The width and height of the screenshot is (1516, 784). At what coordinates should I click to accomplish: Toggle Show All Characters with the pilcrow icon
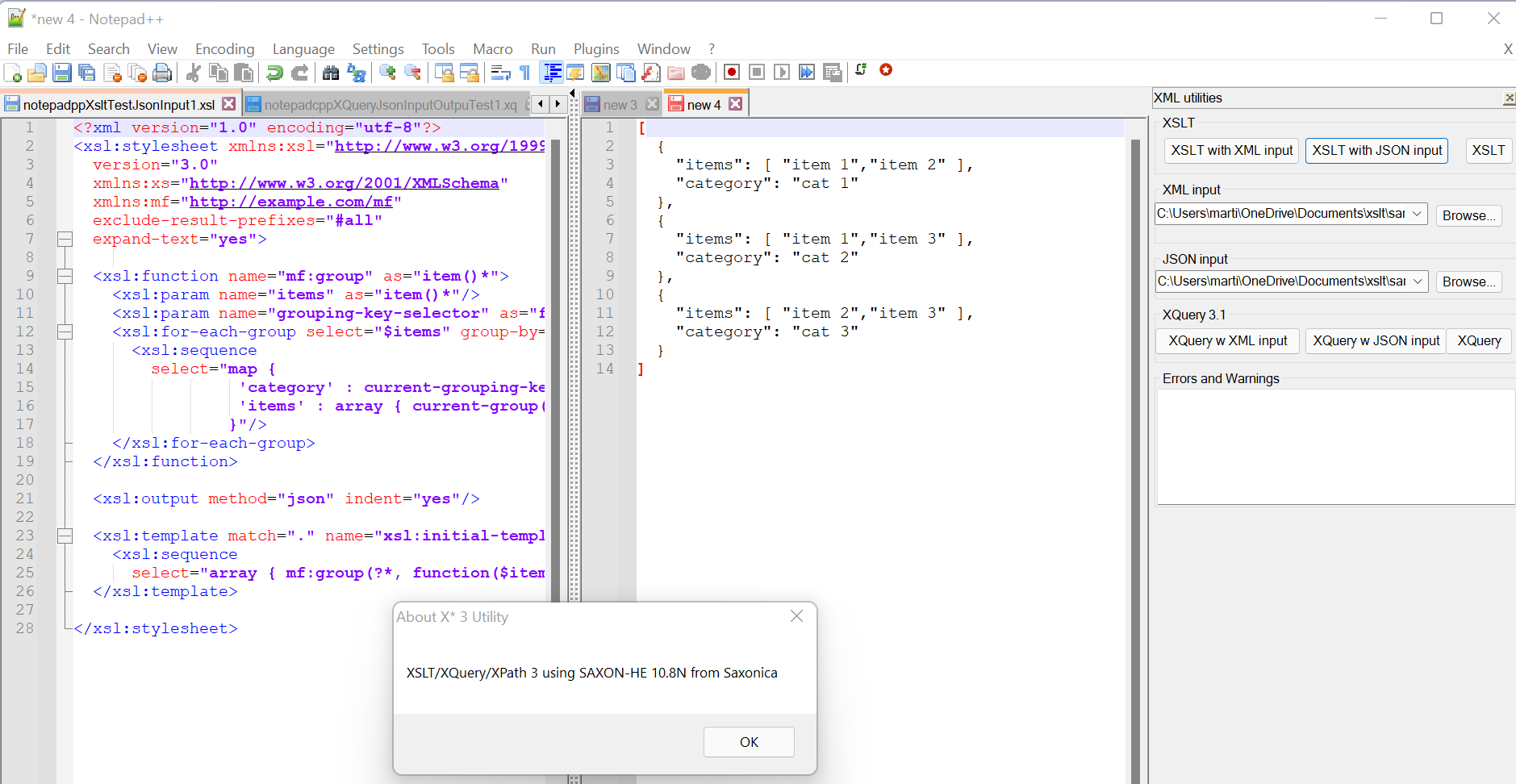point(524,73)
